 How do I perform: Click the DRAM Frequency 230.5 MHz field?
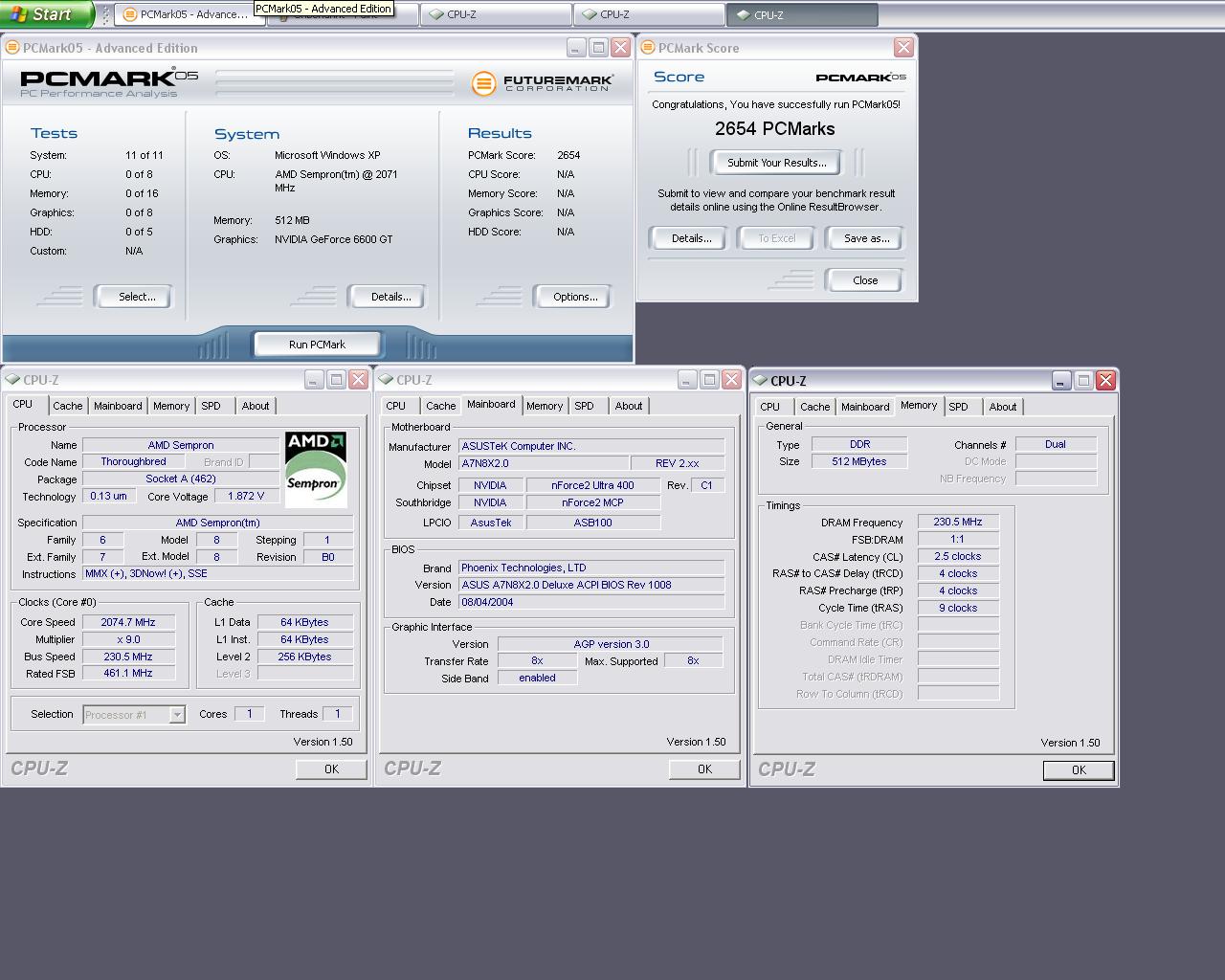(x=958, y=523)
